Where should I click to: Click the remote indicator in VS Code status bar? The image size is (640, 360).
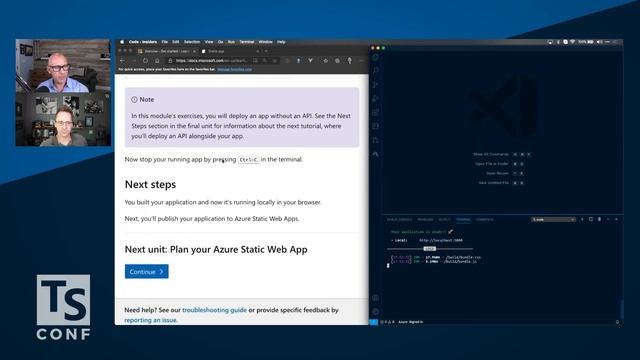click(x=373, y=322)
